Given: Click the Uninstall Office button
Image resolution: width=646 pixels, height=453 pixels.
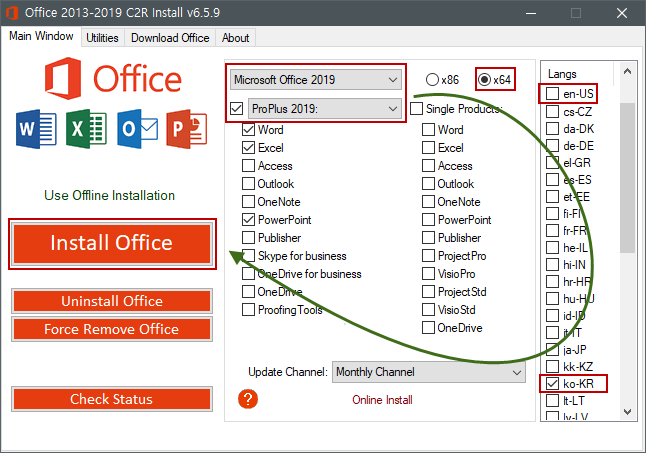Looking at the screenshot, I should pyautogui.click(x=112, y=301).
